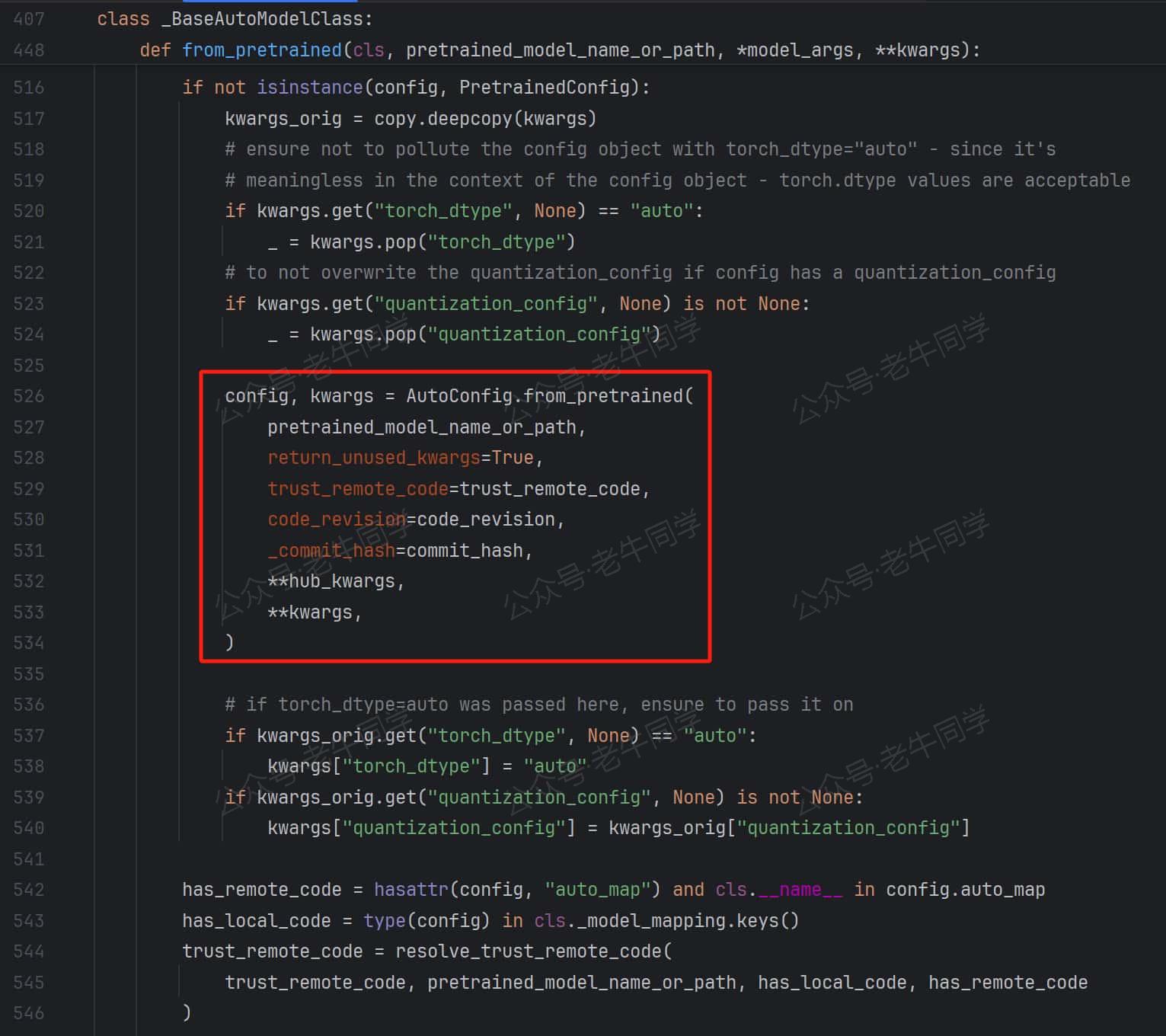
Task: Click kwargs_orig variable on line 517
Action: click(x=283, y=119)
